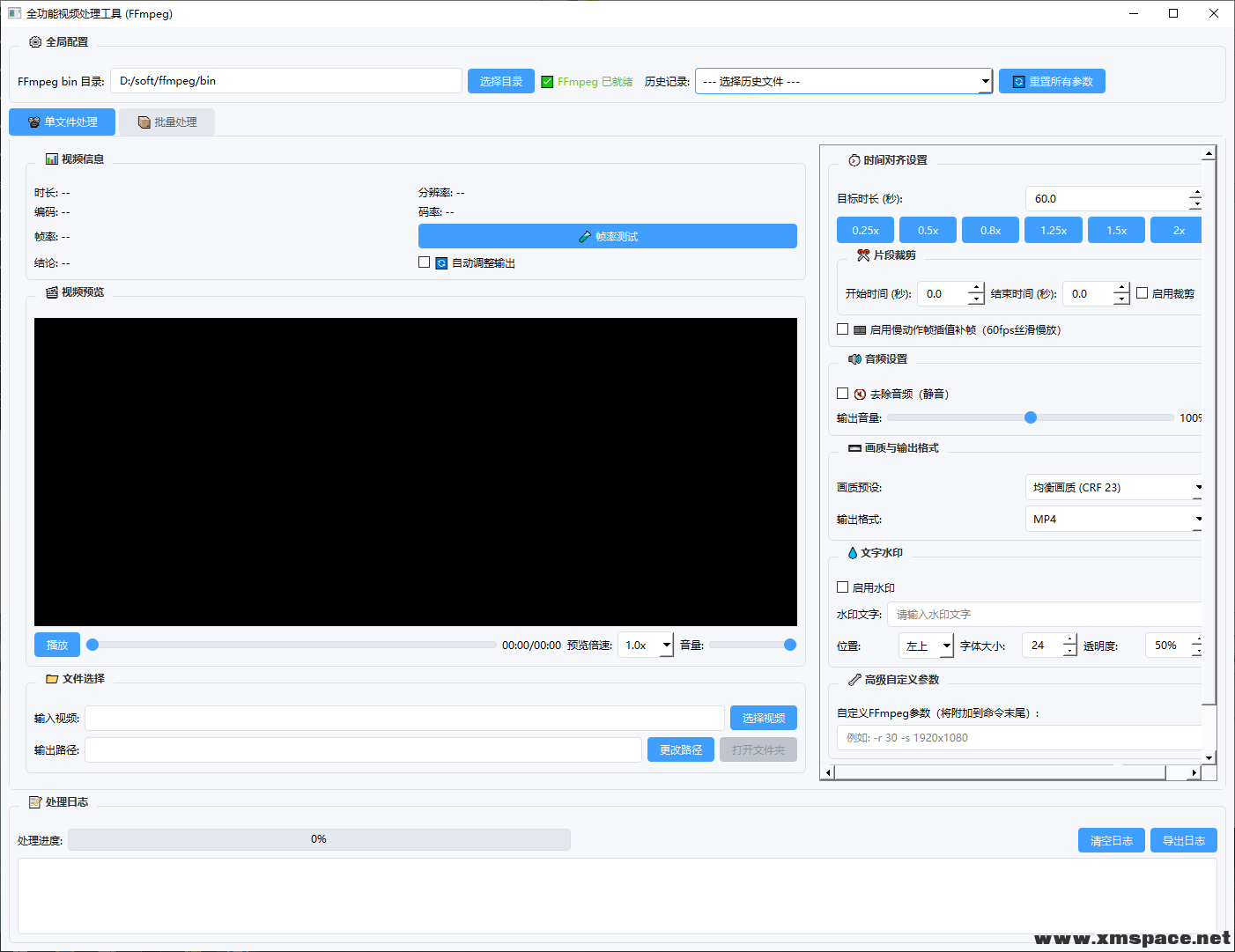Click the 重置所有参数 button

click(1052, 81)
